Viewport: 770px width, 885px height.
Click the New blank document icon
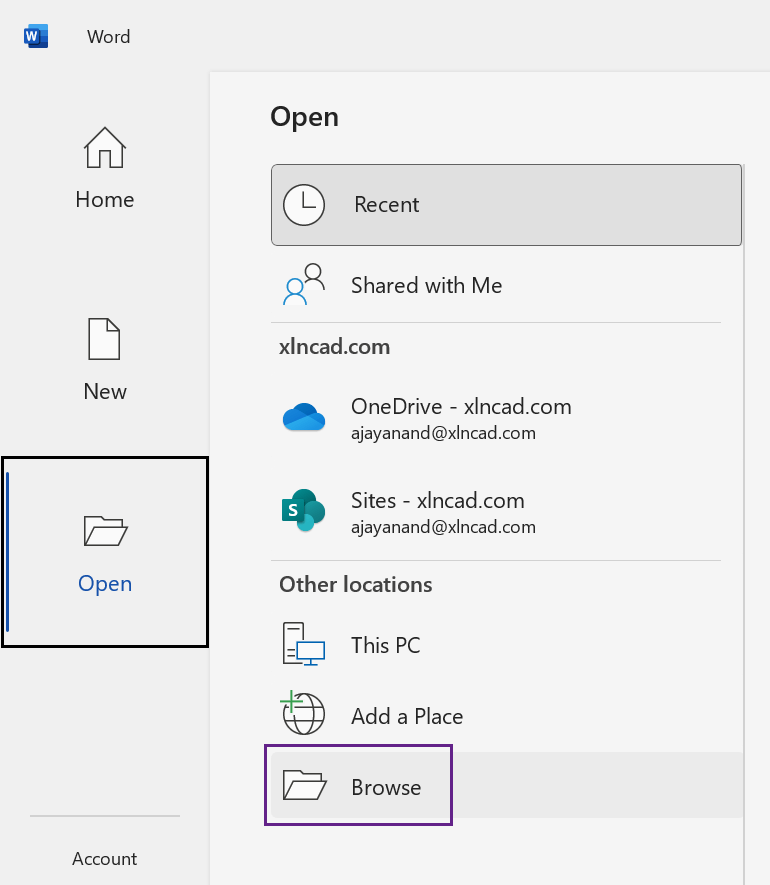[104, 339]
